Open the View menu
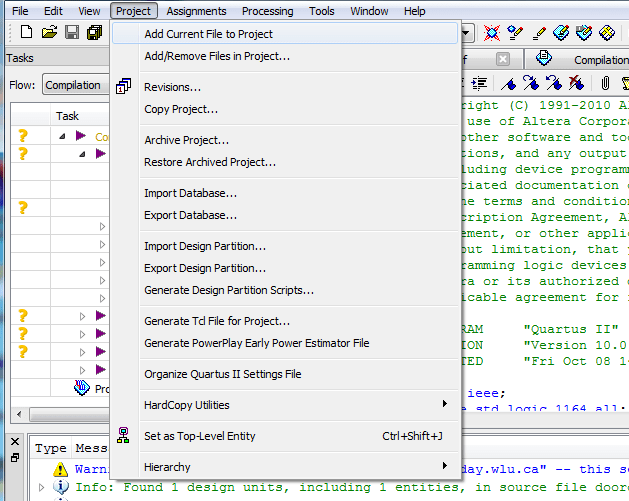The width and height of the screenshot is (629, 501). click(x=89, y=11)
